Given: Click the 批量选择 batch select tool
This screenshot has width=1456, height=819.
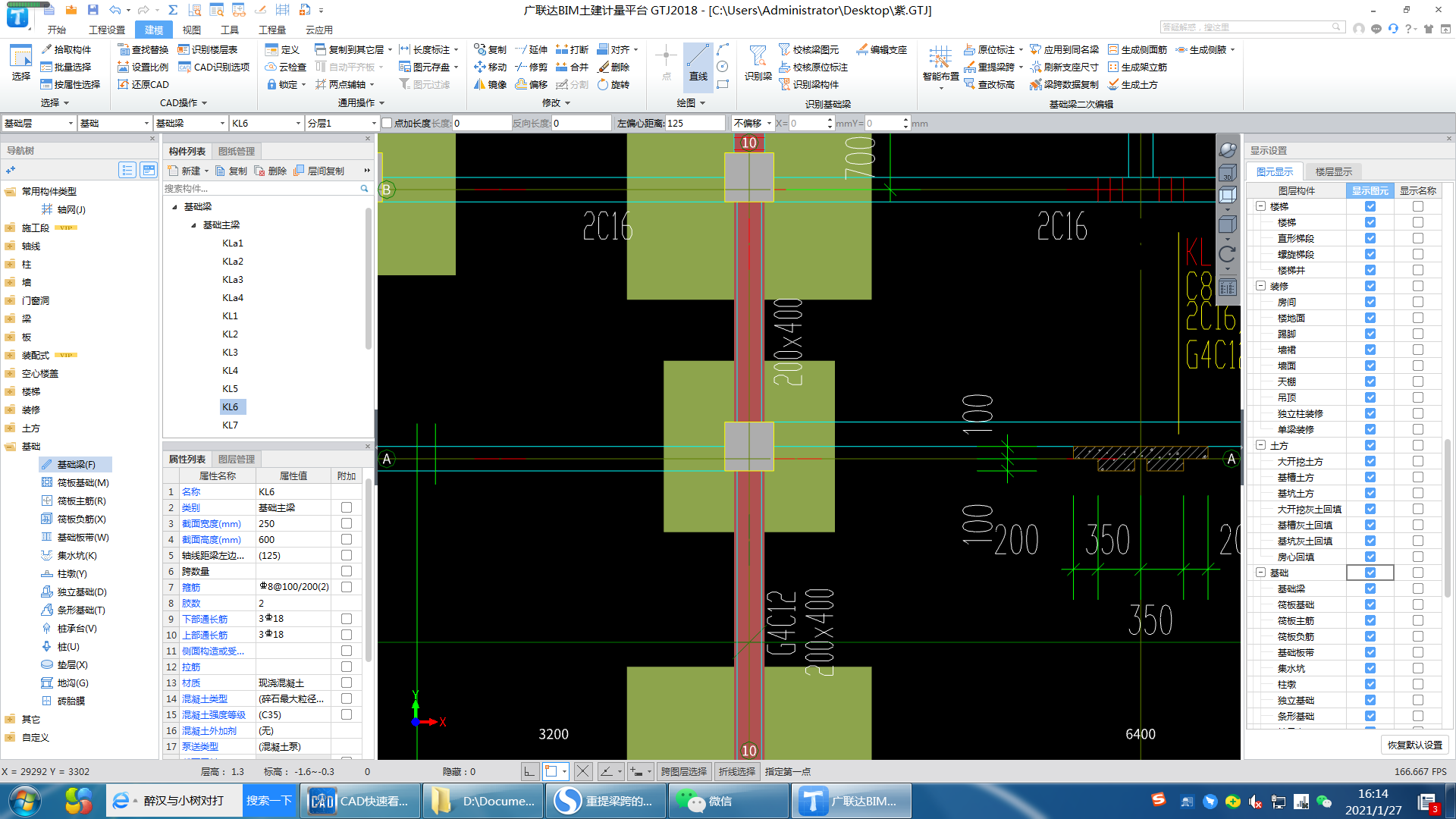Looking at the screenshot, I should [66, 67].
